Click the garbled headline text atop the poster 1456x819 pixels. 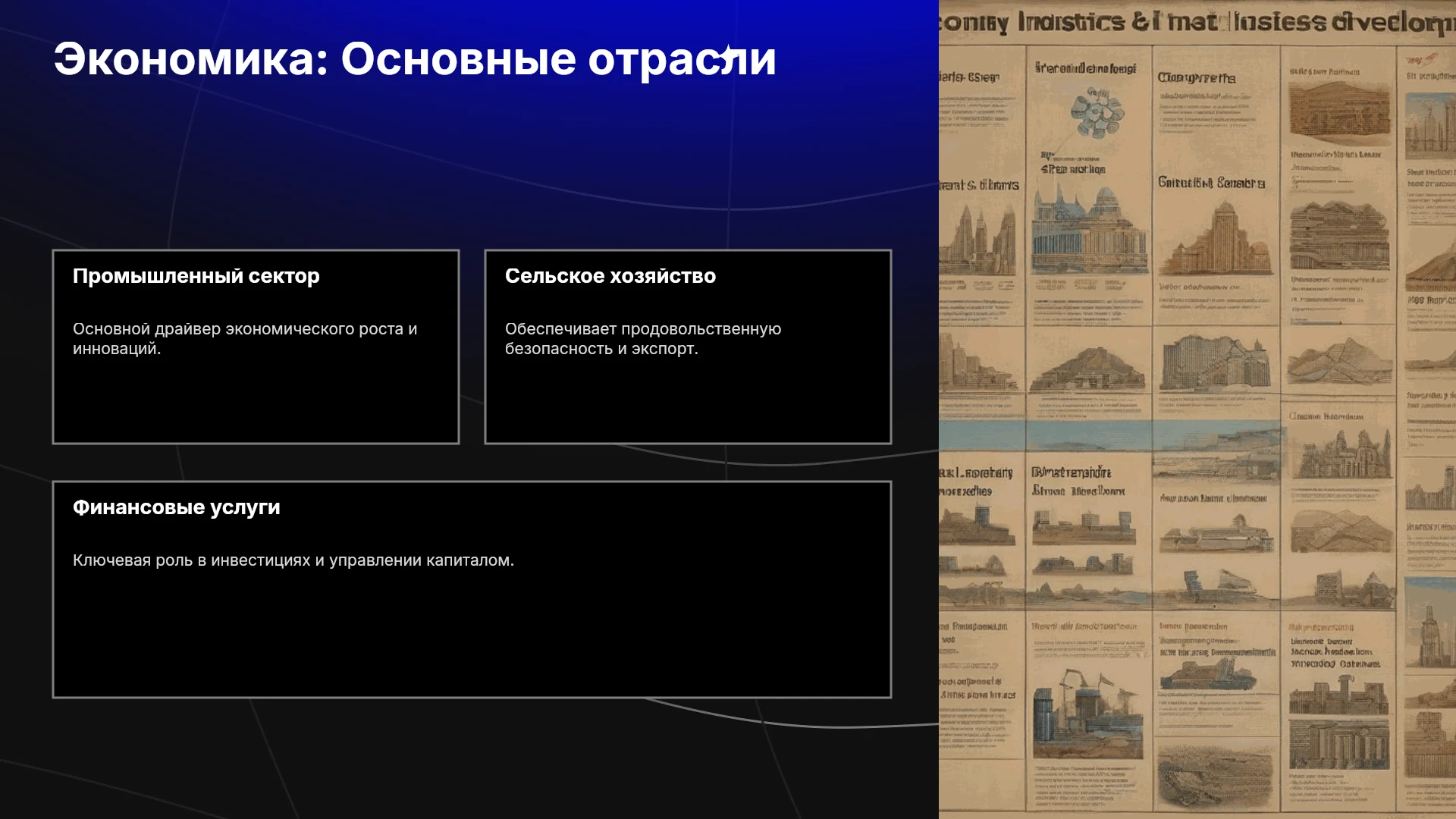(x=1197, y=22)
